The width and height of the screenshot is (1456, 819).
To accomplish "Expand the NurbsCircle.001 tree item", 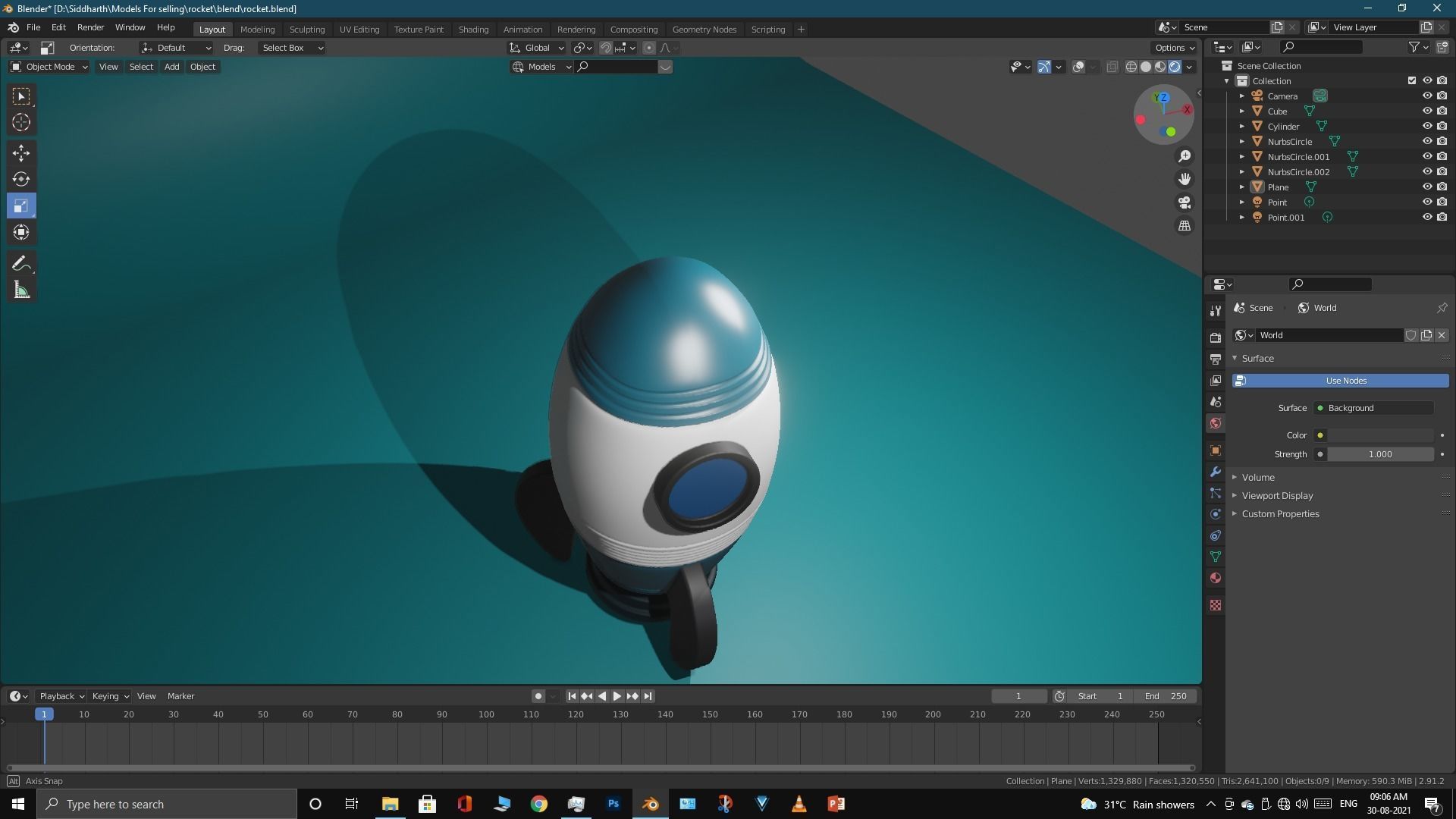I will [1241, 157].
